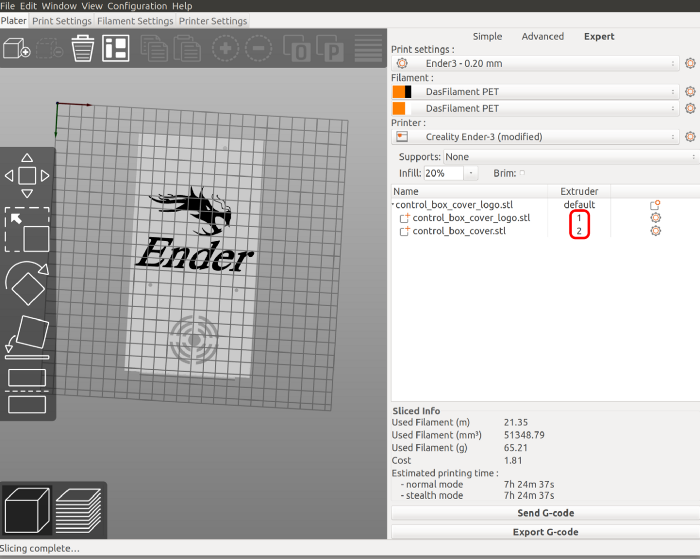Viewport: 700px width, 559px height.
Task: Select the Rotate gizmo tool
Action: [27, 286]
